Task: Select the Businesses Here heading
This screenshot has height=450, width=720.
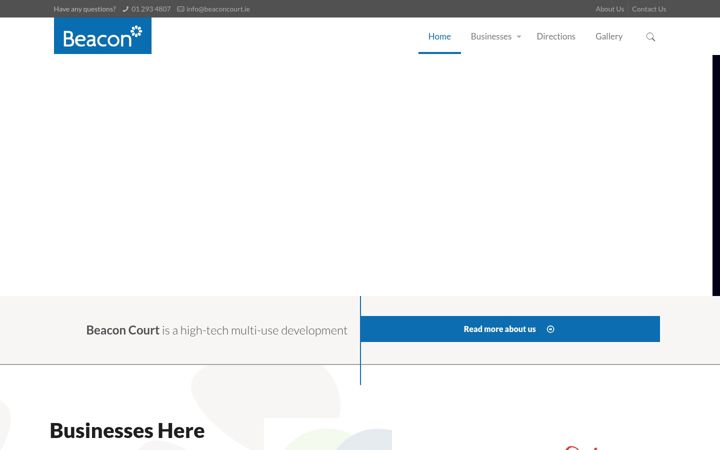Action: pos(127,430)
